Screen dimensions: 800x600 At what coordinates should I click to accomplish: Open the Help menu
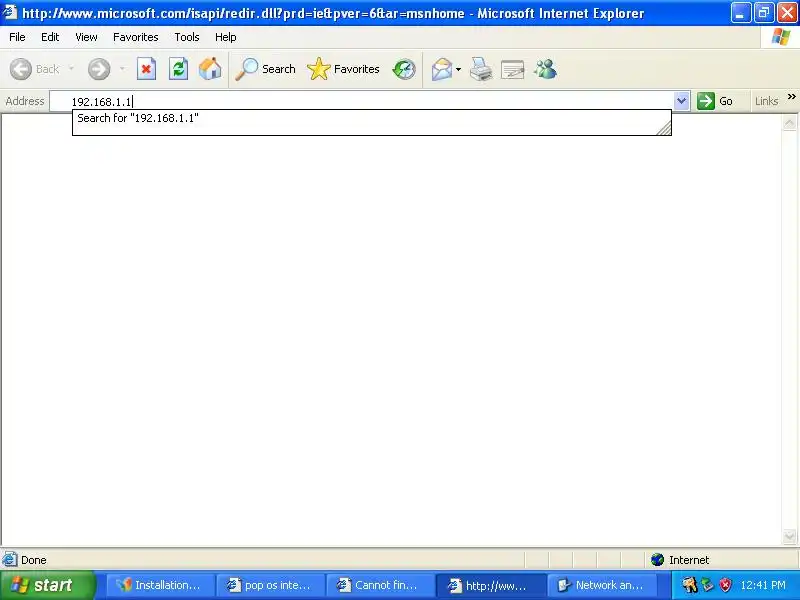click(x=226, y=37)
